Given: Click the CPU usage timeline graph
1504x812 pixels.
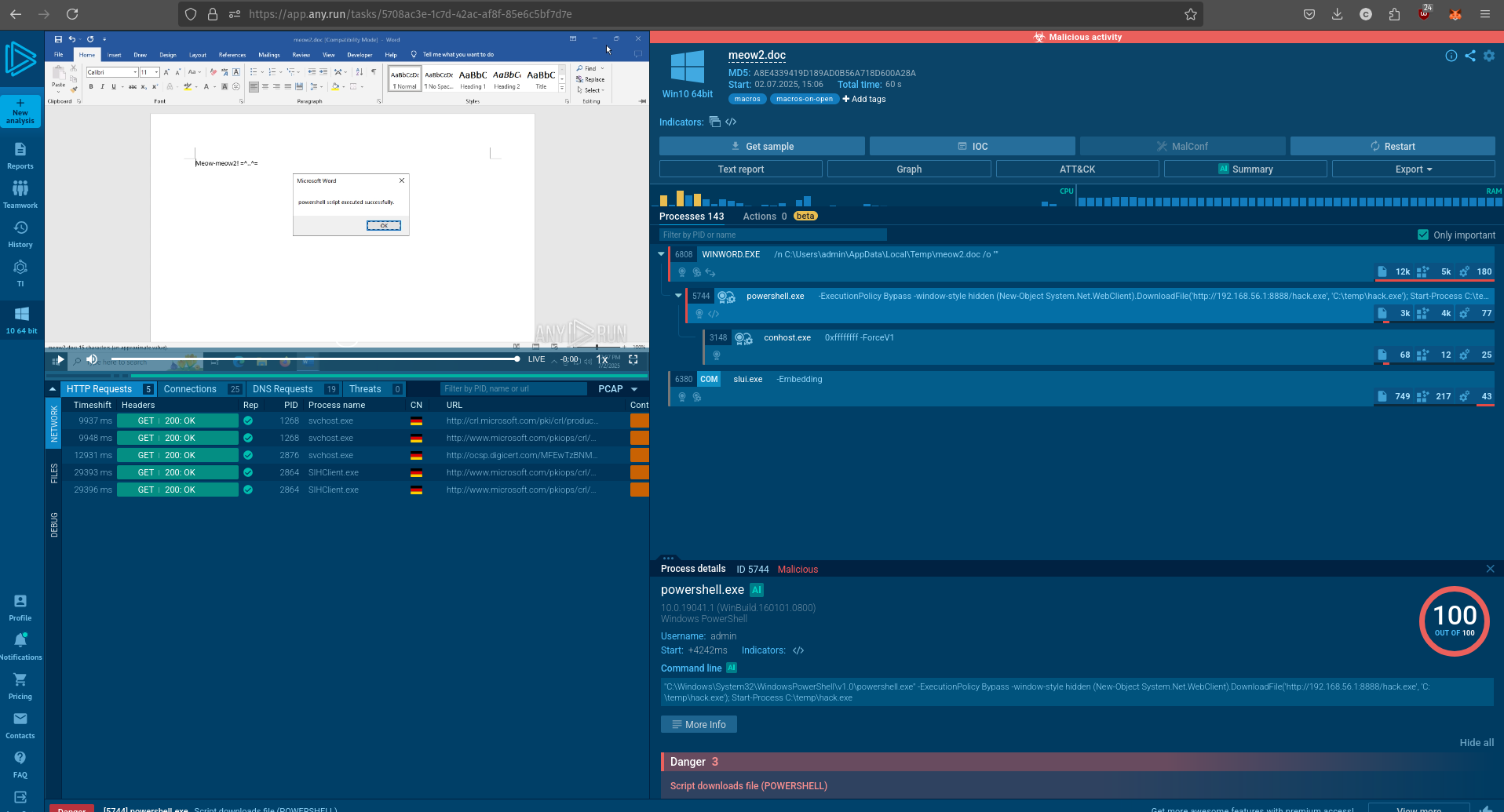Looking at the screenshot, I should [863, 197].
